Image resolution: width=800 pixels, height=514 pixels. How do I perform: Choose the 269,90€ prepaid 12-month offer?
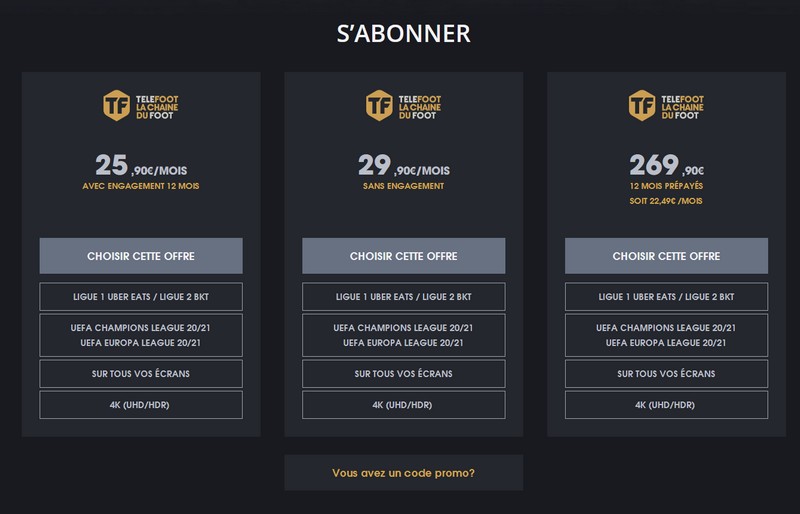[x=666, y=256]
